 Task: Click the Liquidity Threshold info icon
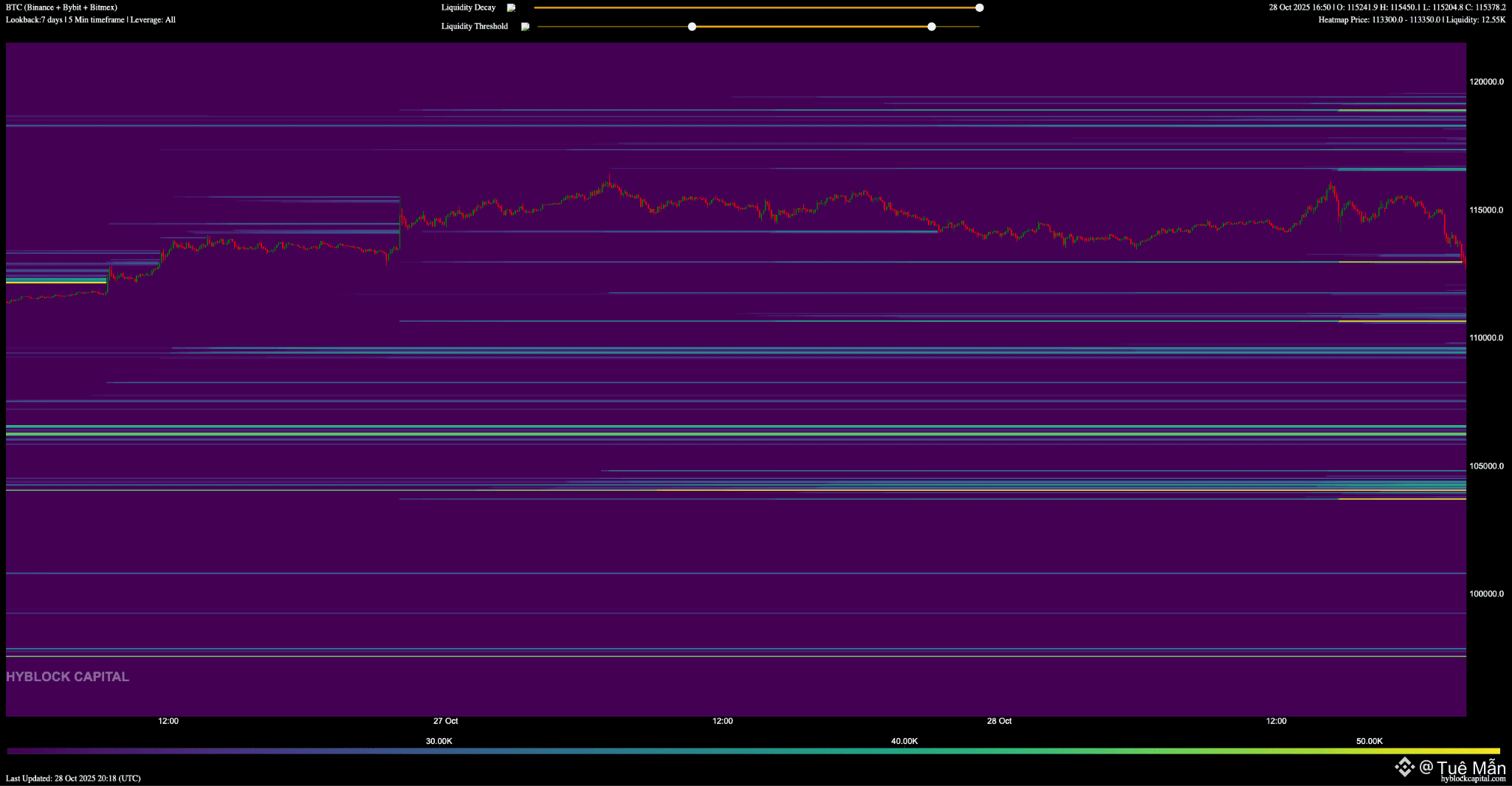point(525,27)
